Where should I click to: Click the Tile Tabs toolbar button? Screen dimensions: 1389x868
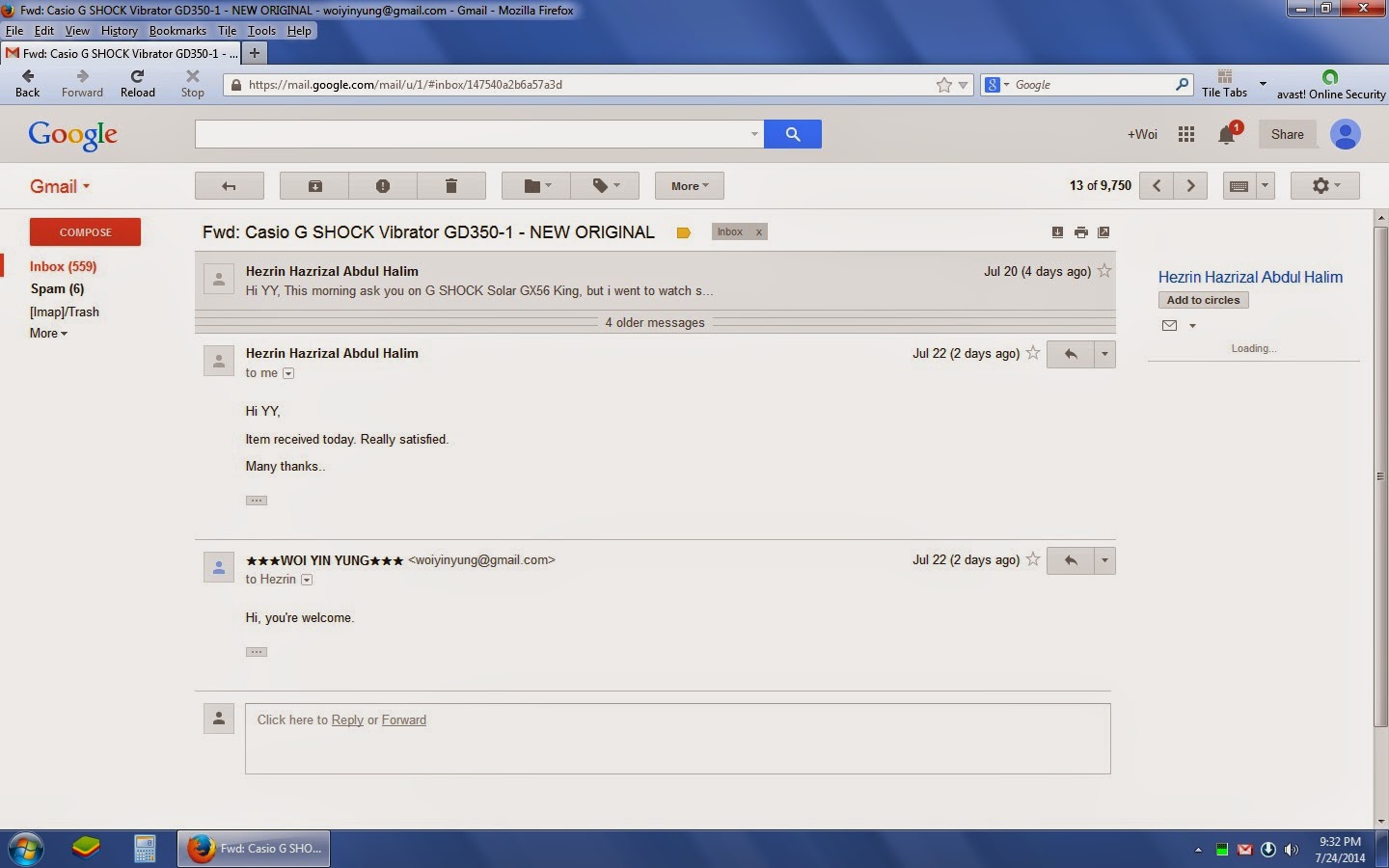click(1224, 83)
